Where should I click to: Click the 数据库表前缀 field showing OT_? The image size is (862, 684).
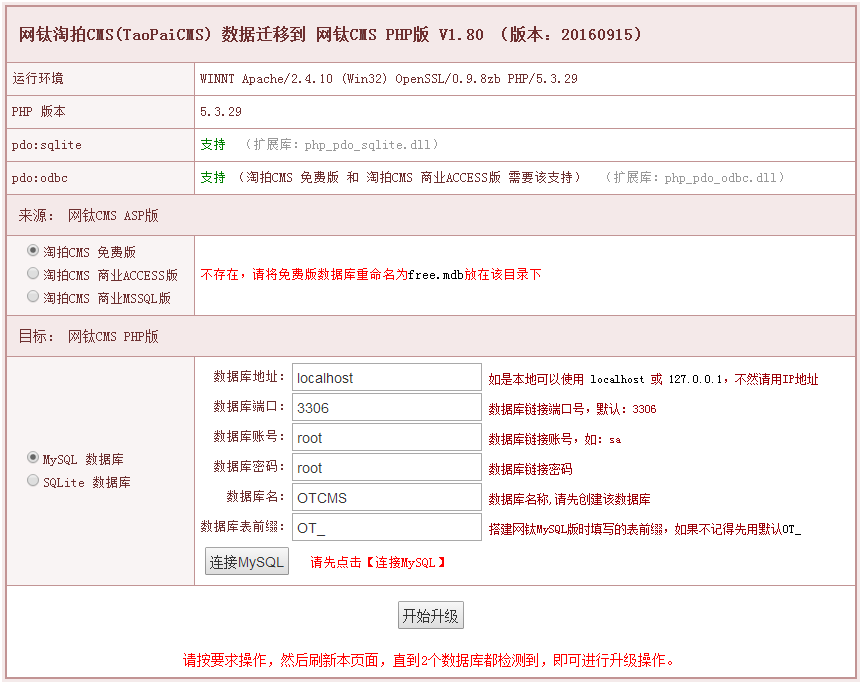point(385,527)
